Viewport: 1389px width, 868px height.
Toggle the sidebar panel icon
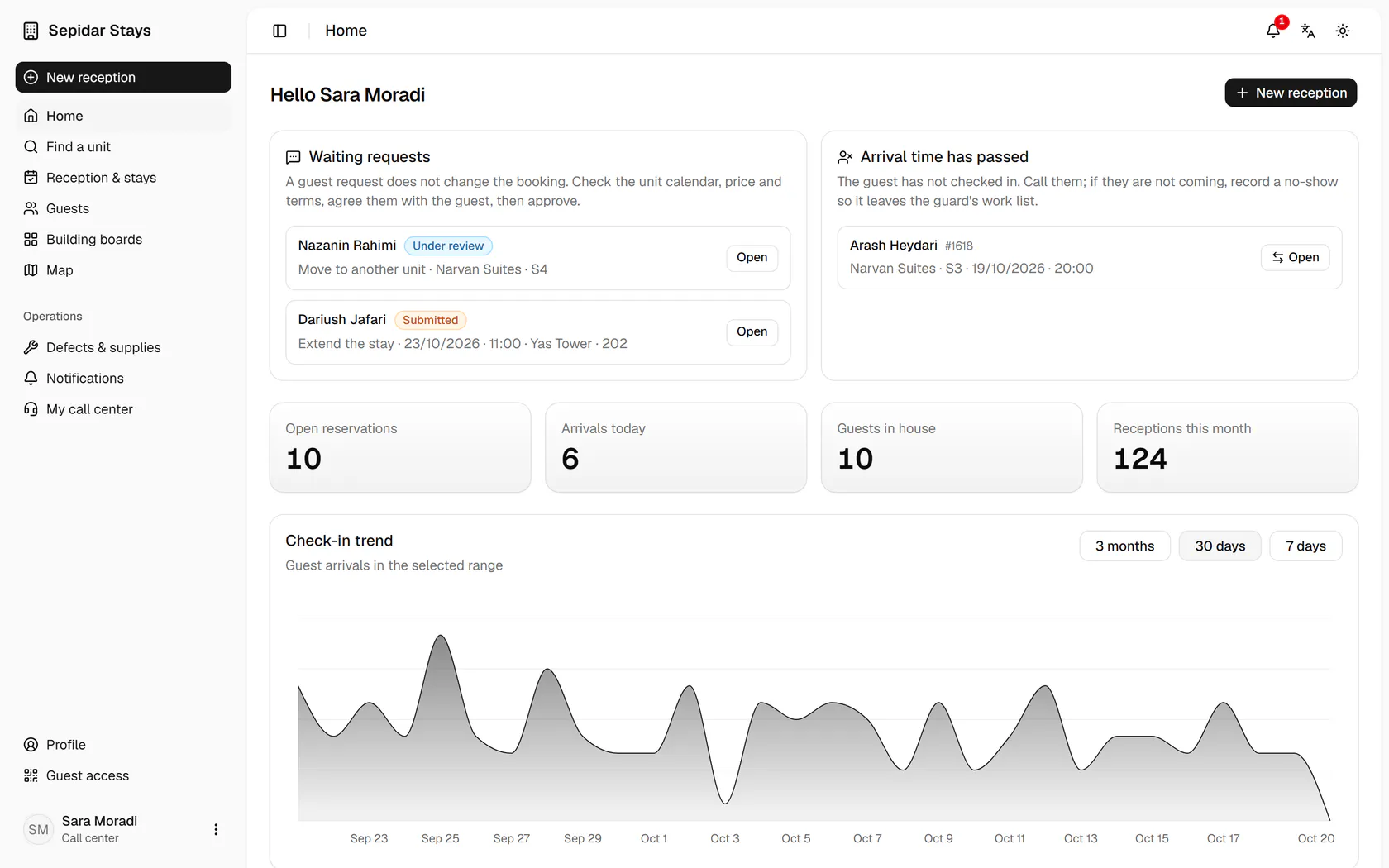point(279,31)
